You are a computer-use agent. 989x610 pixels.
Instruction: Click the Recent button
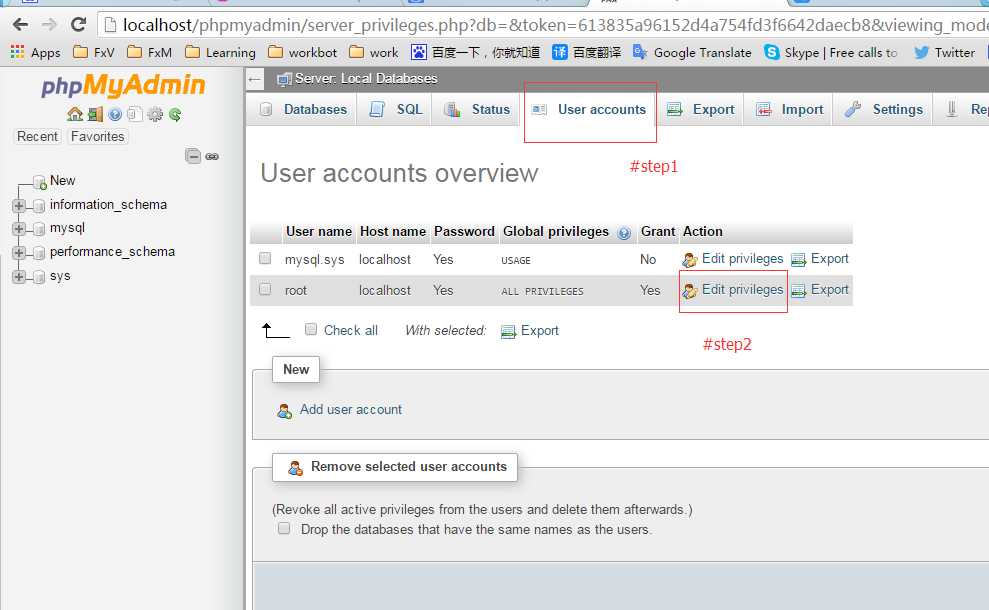[37, 136]
